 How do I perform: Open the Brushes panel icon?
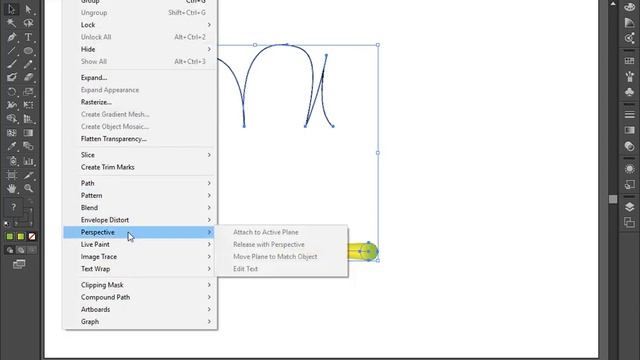click(629, 76)
